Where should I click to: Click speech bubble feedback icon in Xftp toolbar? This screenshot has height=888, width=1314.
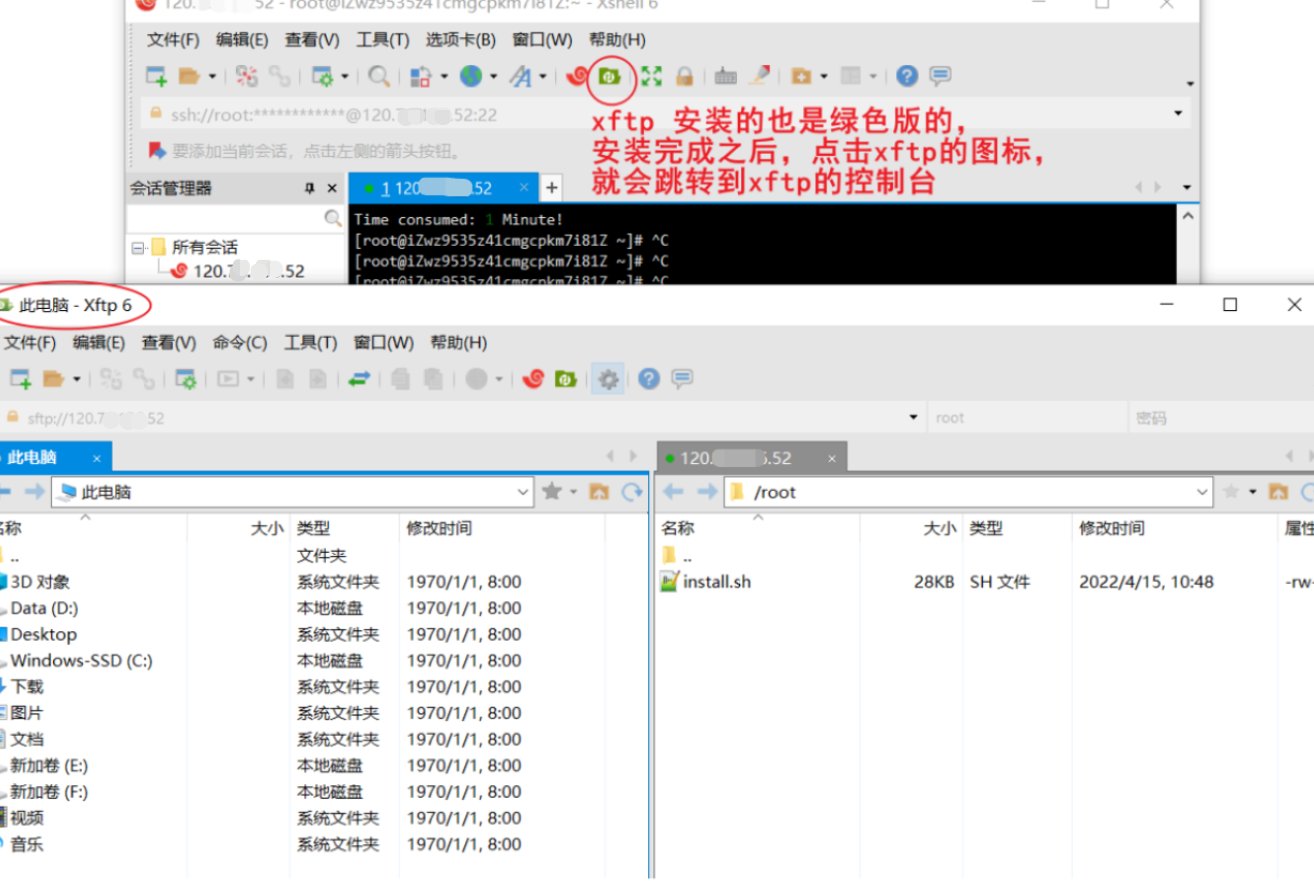(682, 379)
